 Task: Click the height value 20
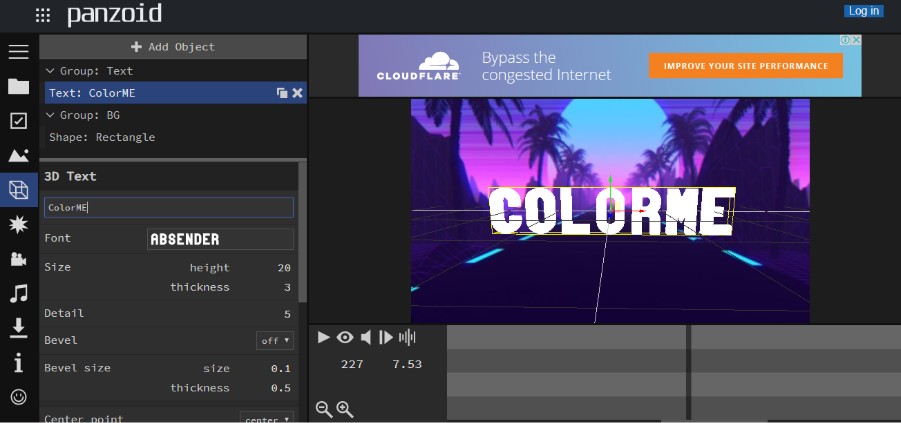[x=284, y=268]
